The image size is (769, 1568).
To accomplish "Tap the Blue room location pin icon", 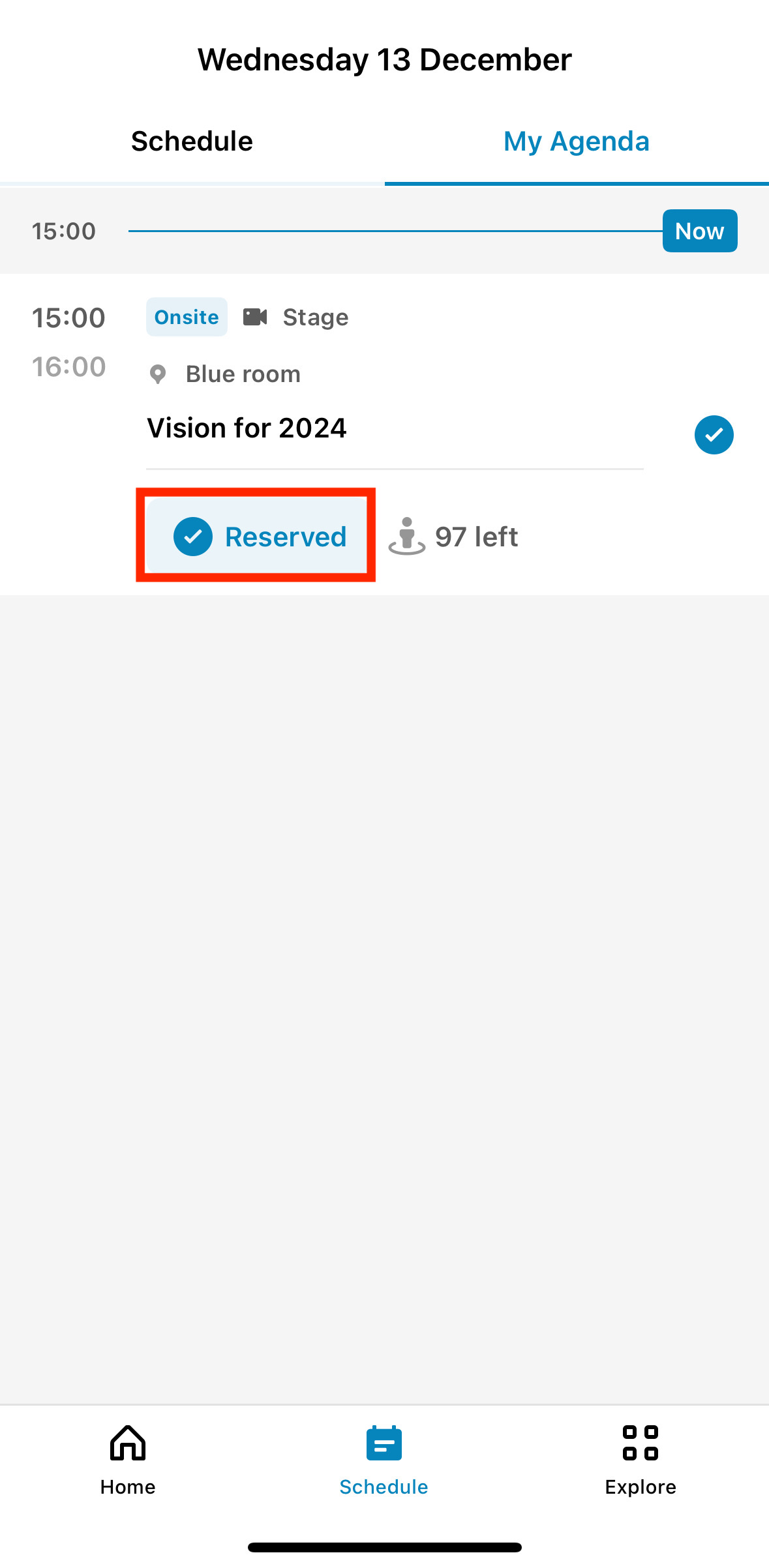I will pos(158,374).
